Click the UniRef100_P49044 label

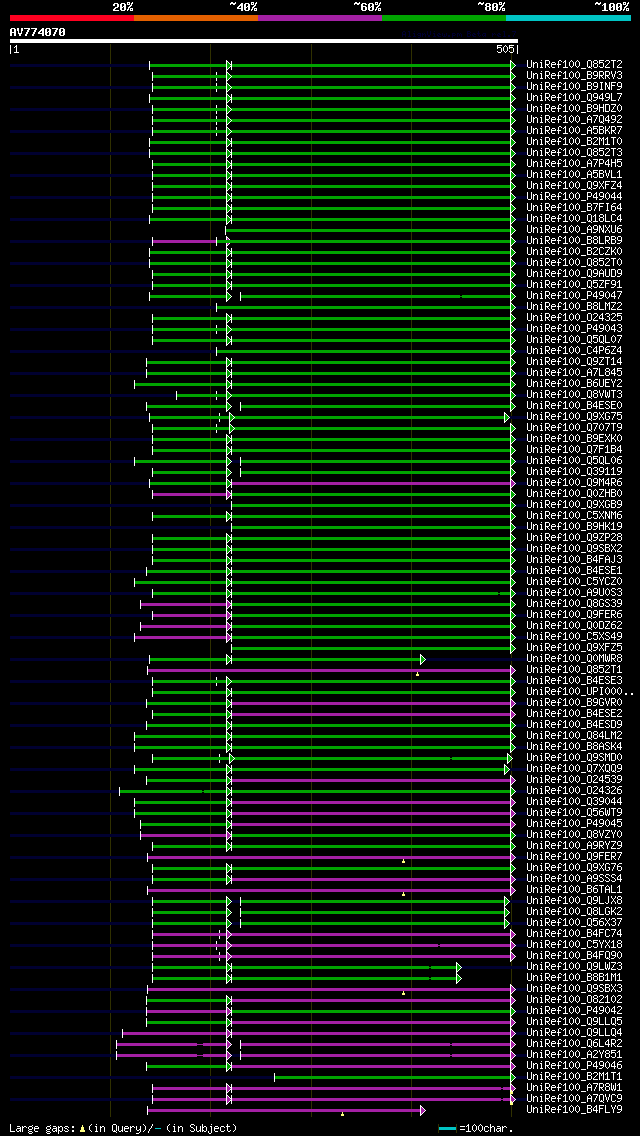[574, 196]
